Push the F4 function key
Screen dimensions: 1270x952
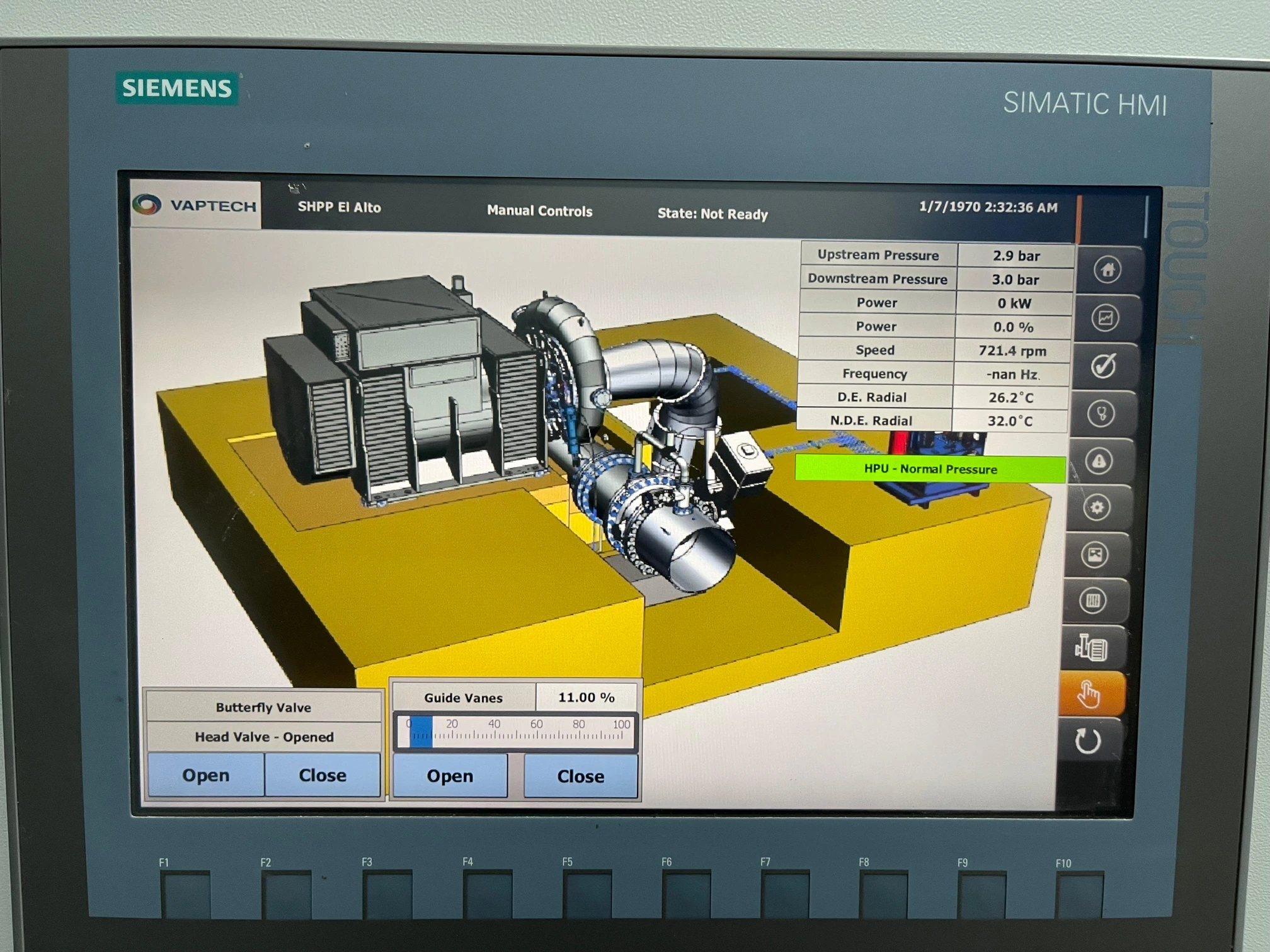(x=488, y=894)
